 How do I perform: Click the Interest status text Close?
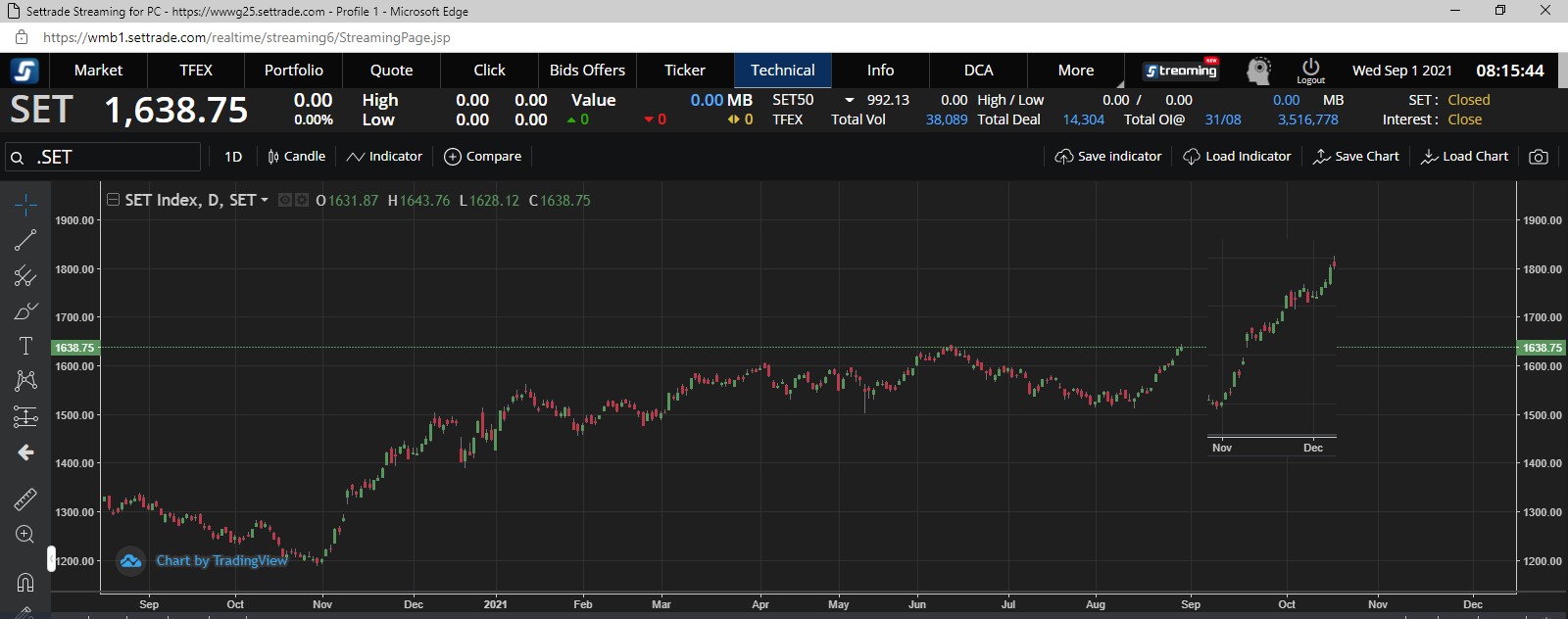1465,119
